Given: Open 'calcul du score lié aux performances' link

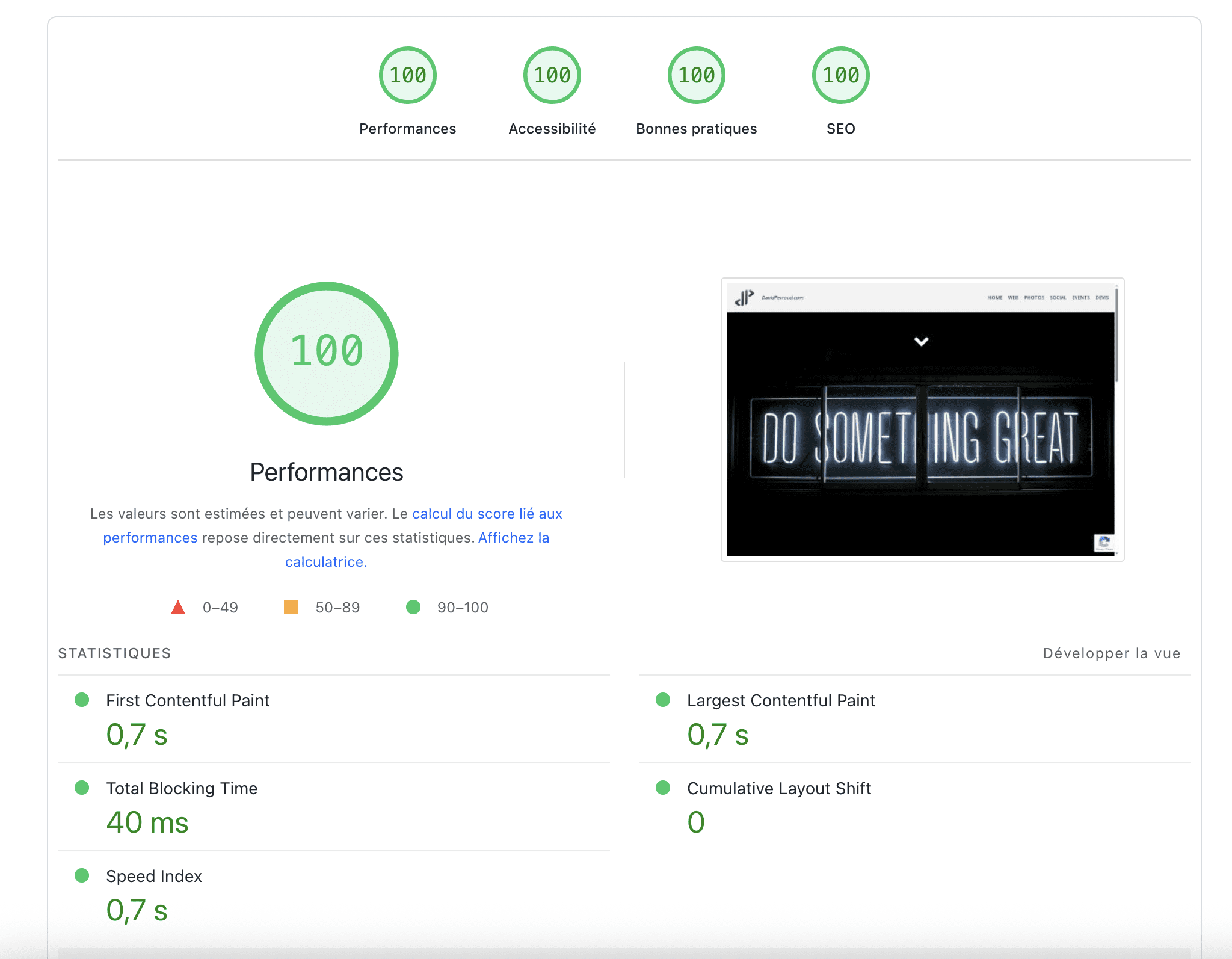Looking at the screenshot, I should coord(487,514).
